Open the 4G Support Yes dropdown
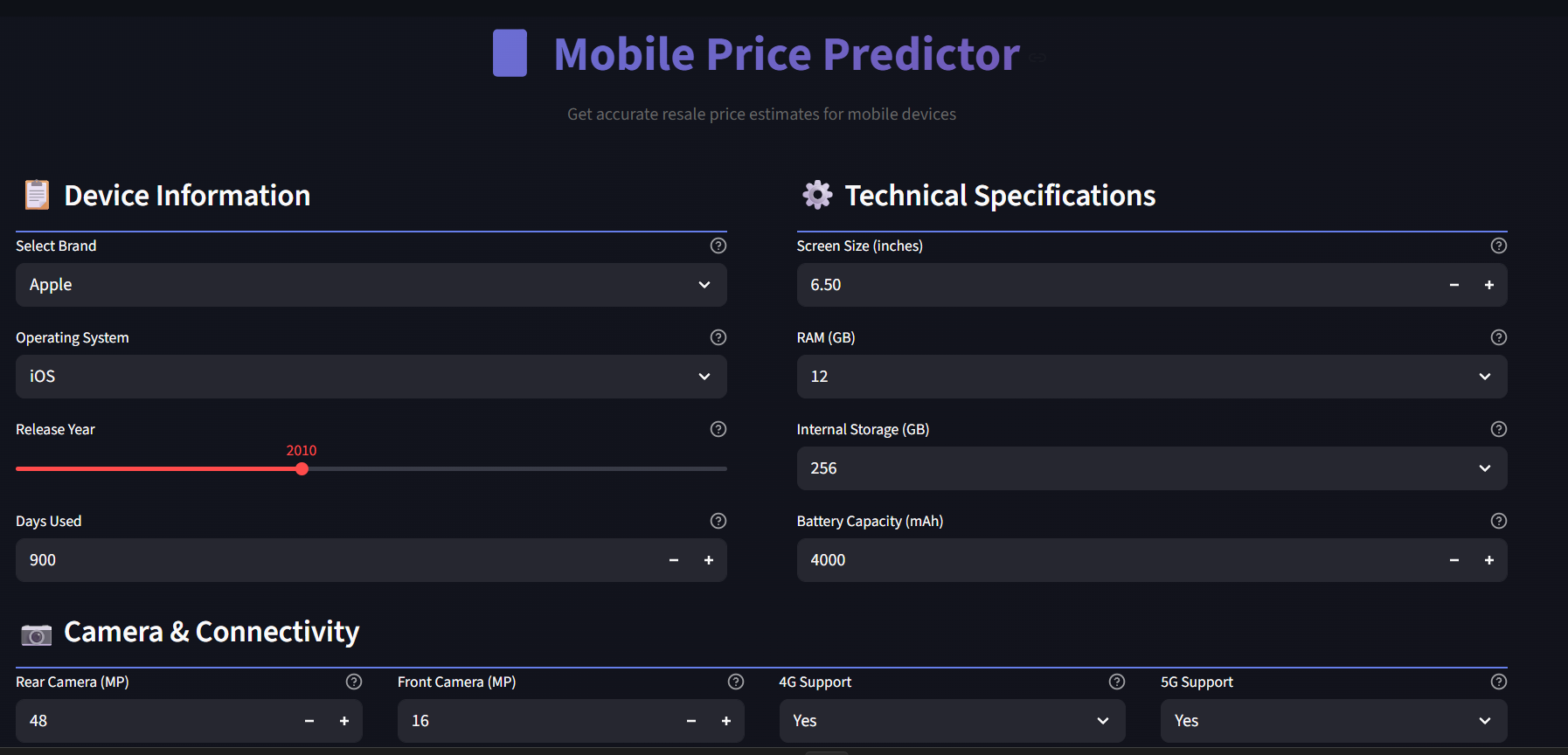This screenshot has height=755, width=1568. (x=953, y=721)
